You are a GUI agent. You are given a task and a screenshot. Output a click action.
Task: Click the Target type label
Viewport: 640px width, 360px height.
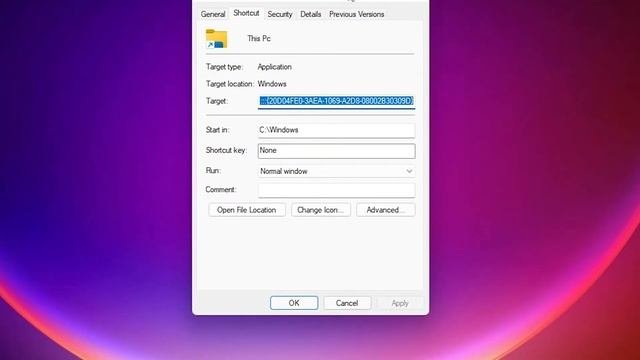(x=224, y=67)
